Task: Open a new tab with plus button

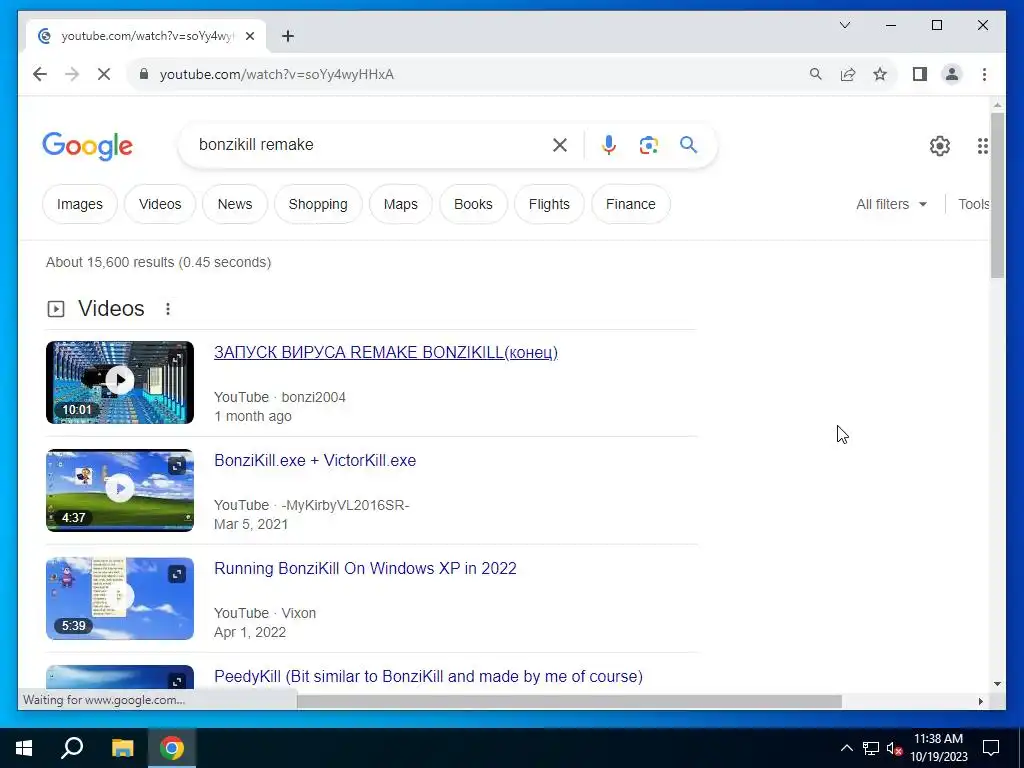Action: (288, 36)
